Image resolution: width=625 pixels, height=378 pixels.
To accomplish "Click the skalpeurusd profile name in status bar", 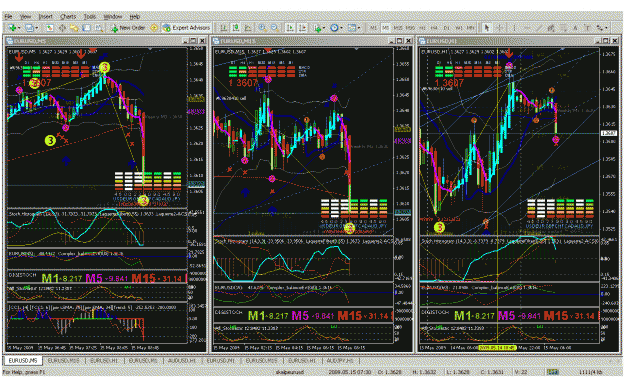I will pyautogui.click(x=289, y=372).
